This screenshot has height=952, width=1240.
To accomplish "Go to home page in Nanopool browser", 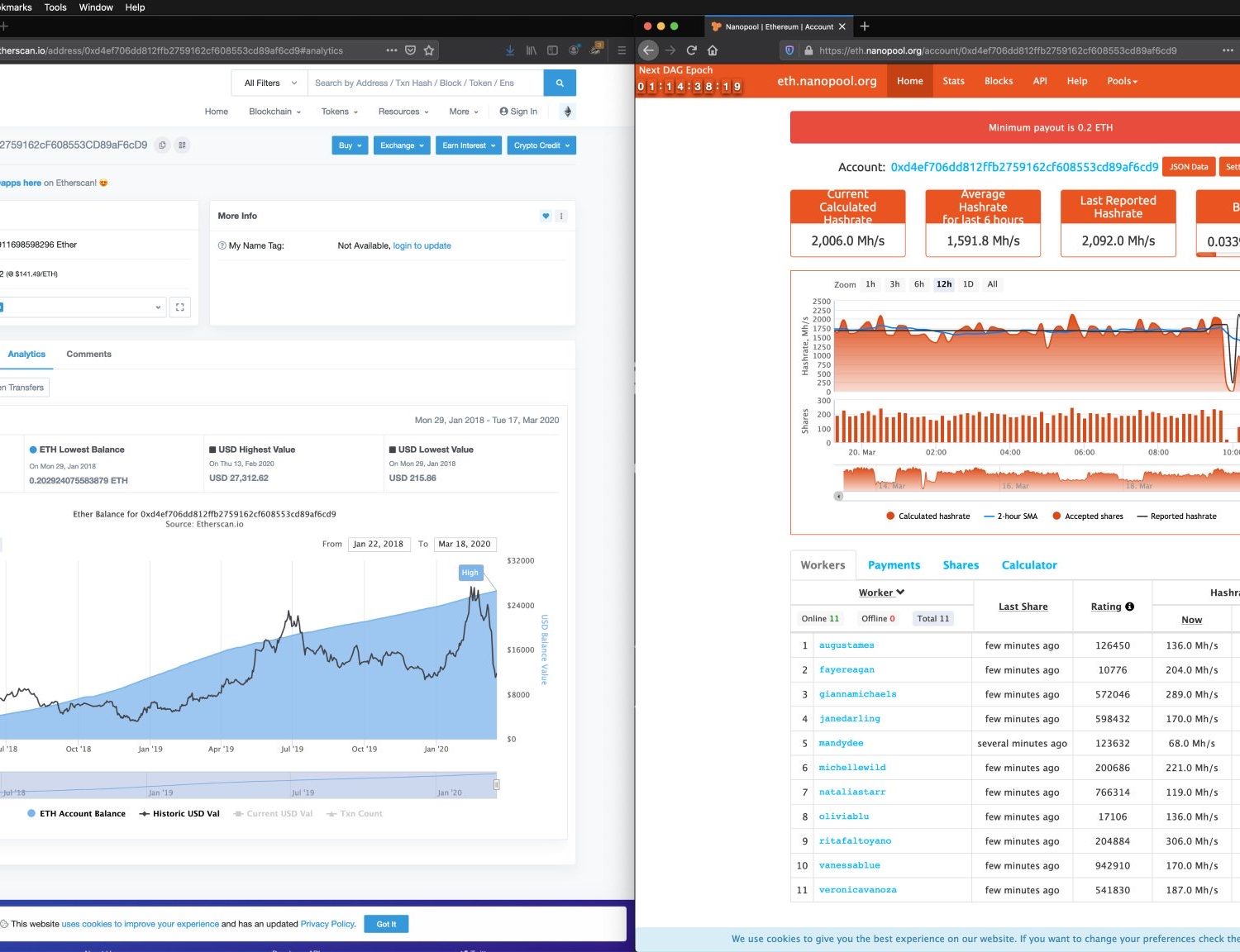I will click(713, 50).
